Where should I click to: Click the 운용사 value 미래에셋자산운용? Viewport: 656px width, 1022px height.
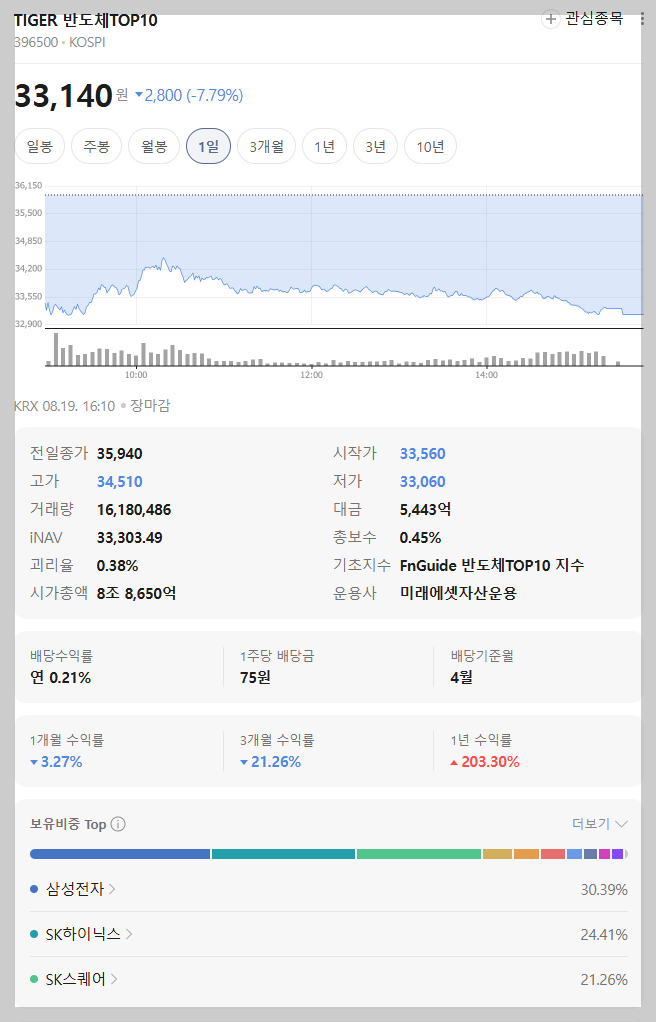point(458,593)
